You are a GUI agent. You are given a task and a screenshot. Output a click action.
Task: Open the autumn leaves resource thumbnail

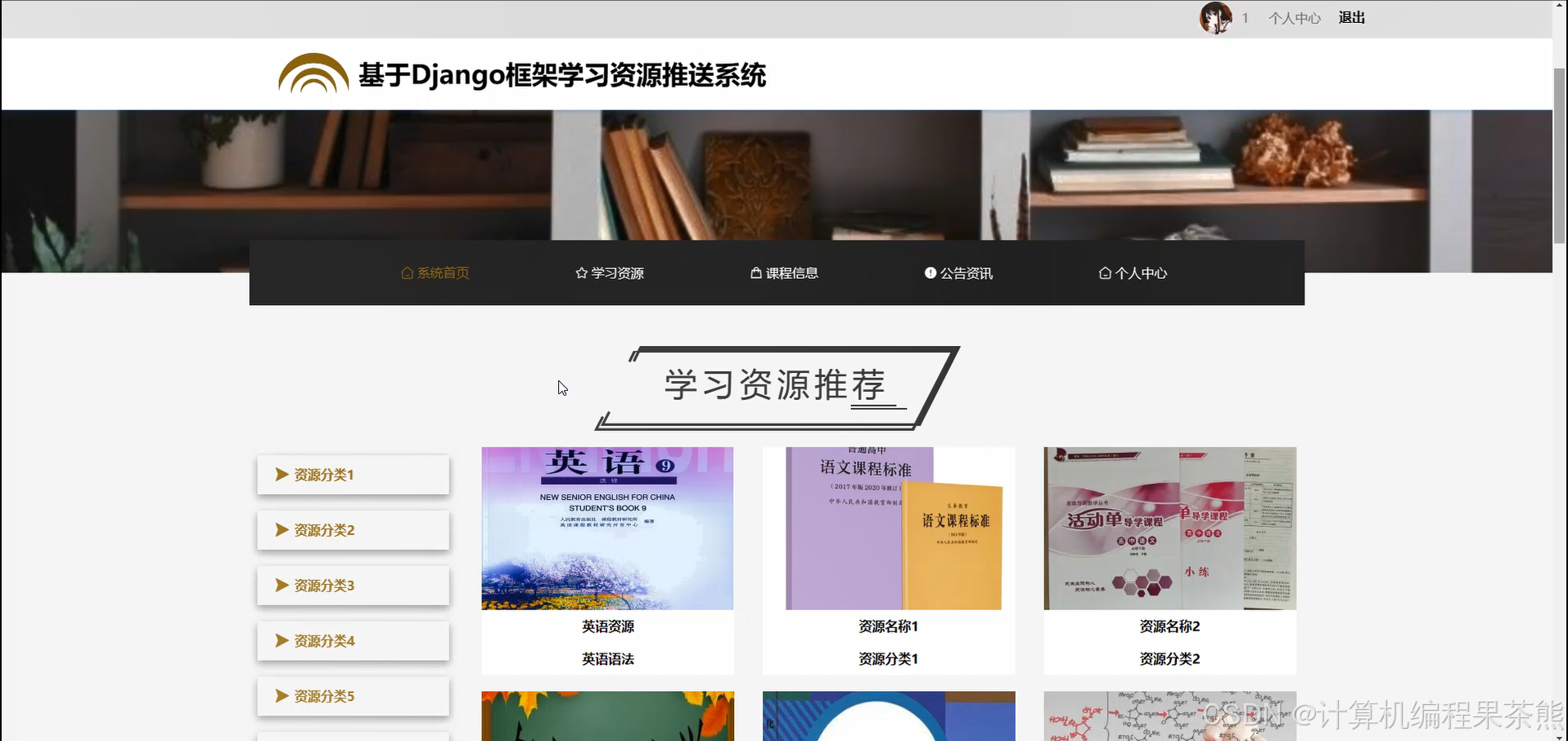tap(607, 716)
